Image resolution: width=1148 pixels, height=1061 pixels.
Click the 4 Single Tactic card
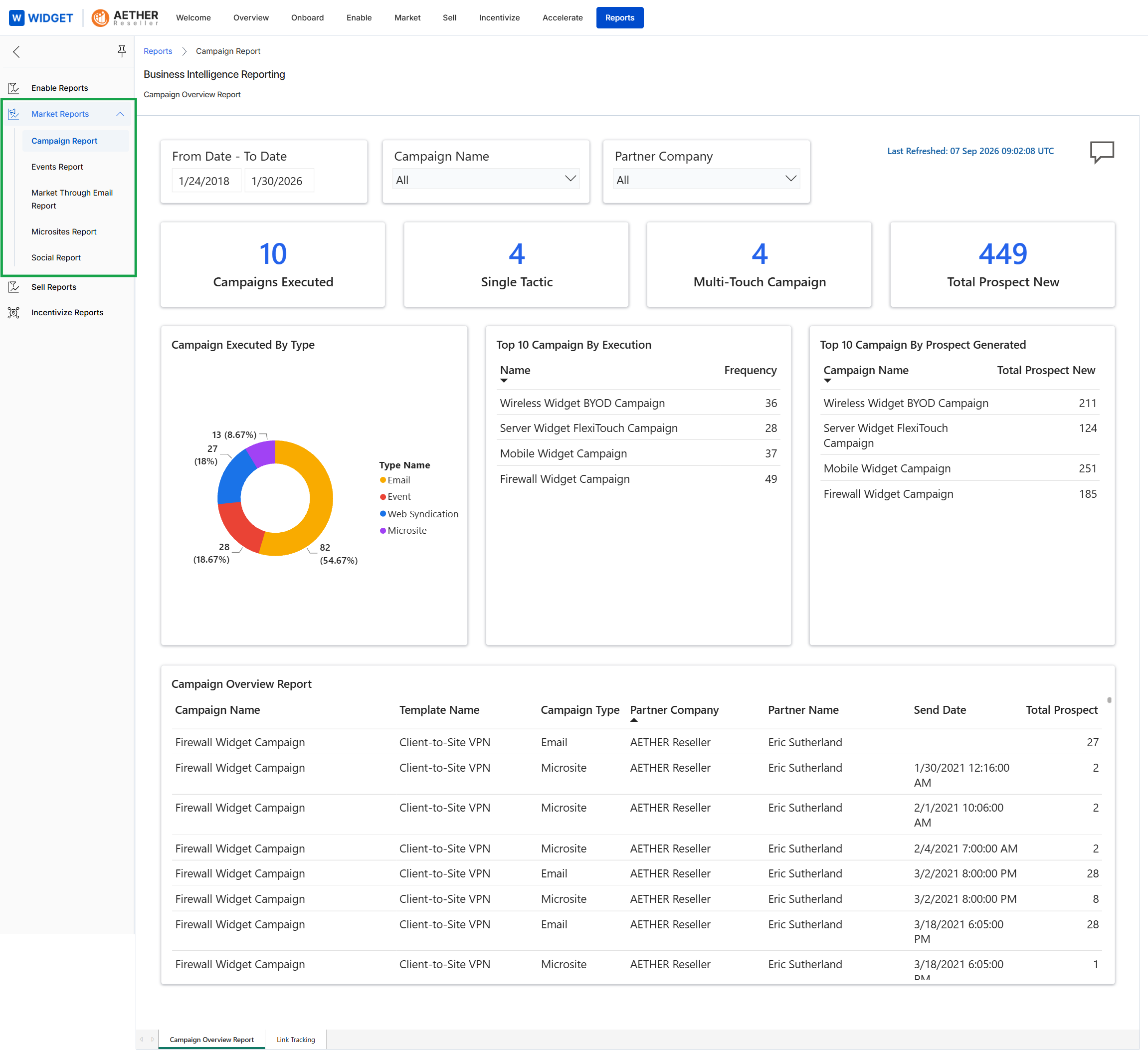pos(516,265)
